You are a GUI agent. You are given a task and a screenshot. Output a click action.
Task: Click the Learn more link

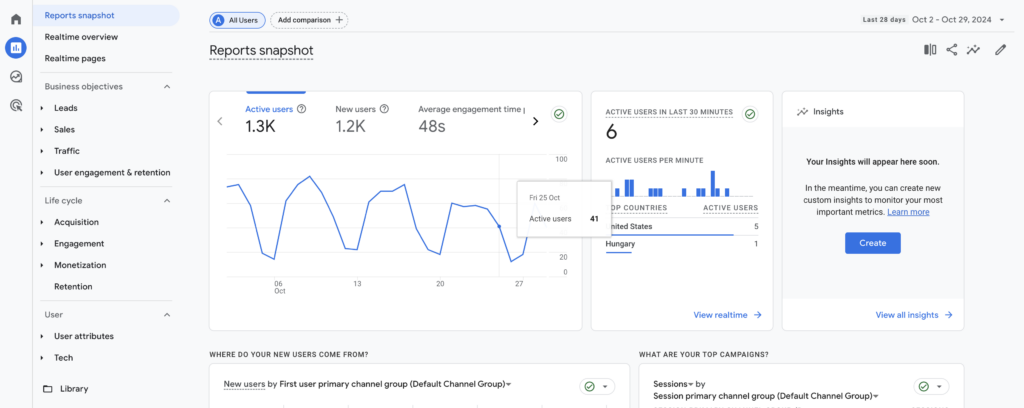point(908,212)
